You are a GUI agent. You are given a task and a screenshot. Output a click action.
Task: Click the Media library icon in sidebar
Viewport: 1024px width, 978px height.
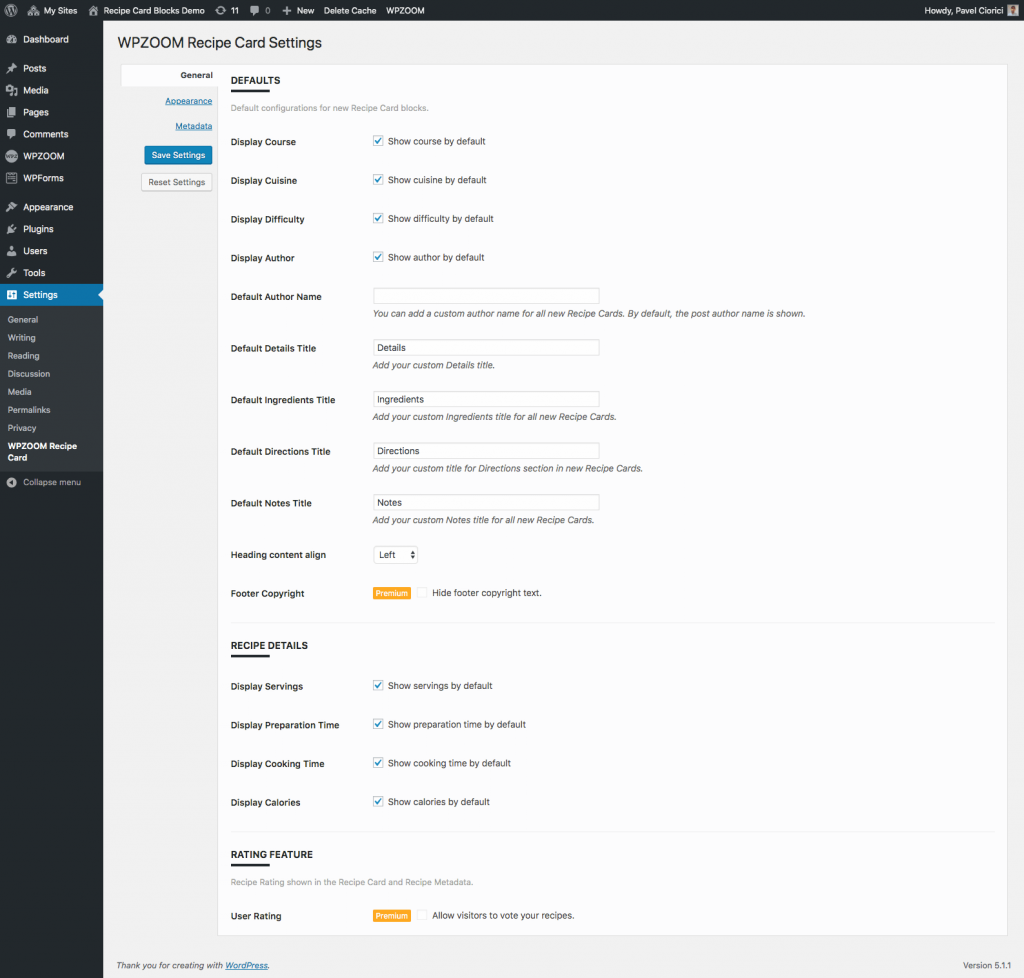point(11,89)
